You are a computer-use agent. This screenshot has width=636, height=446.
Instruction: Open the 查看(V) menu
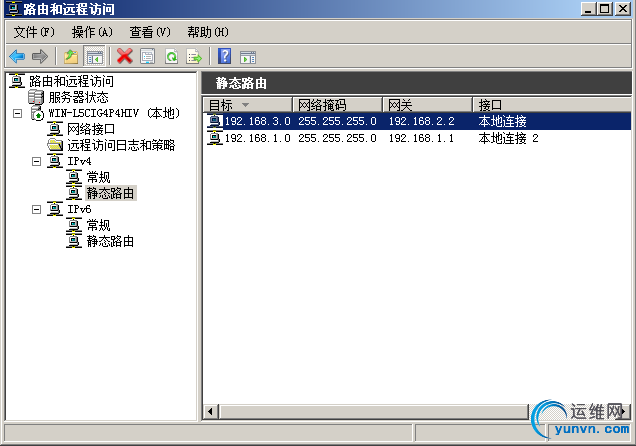[x=150, y=32]
